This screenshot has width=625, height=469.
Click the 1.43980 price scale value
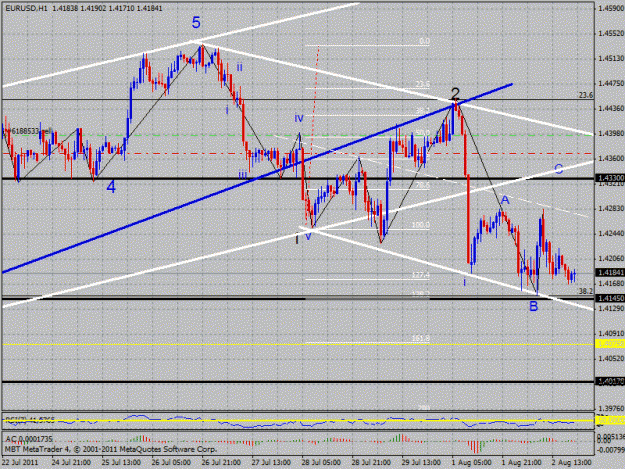point(611,133)
